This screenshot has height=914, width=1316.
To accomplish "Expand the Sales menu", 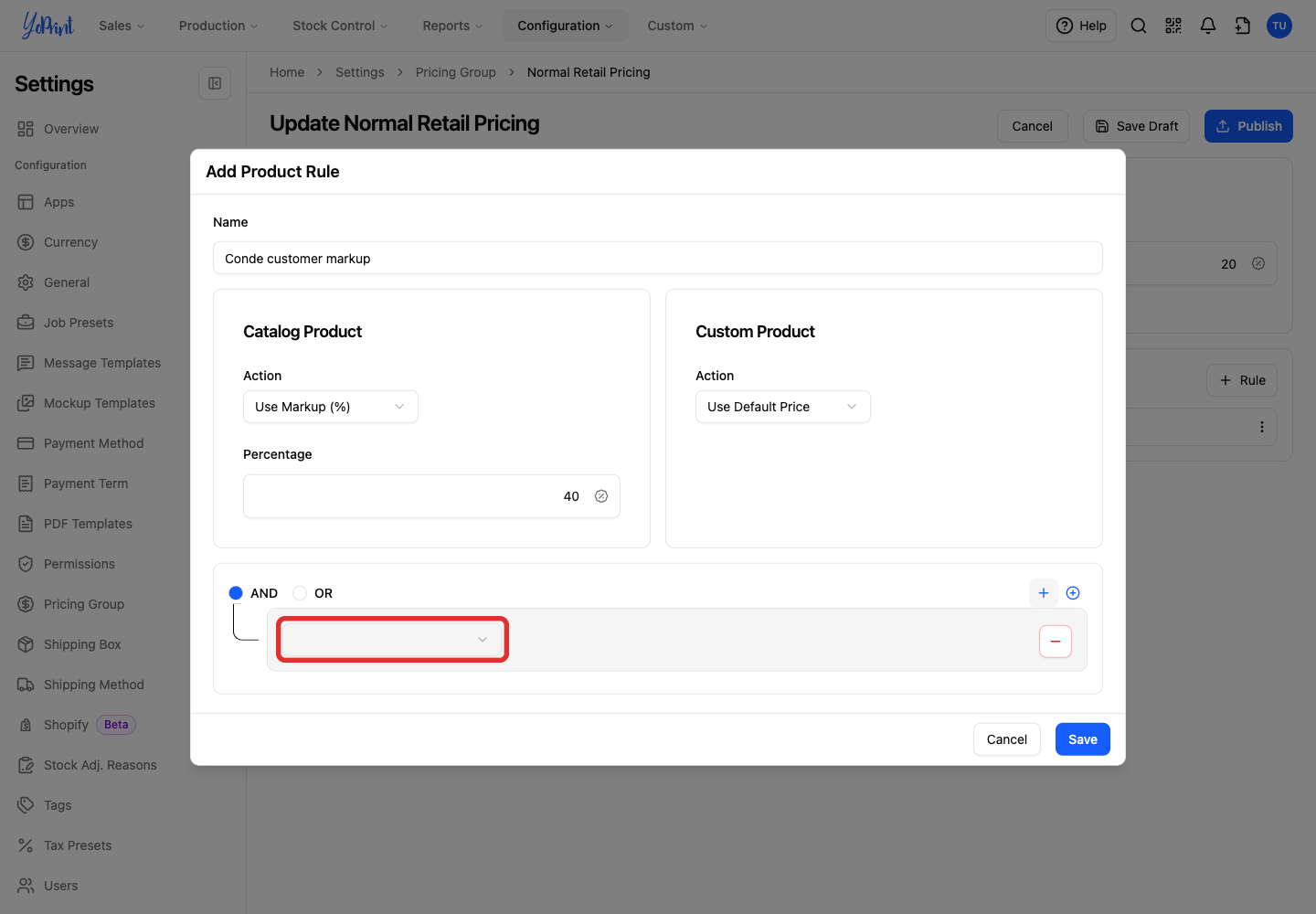I will [122, 26].
